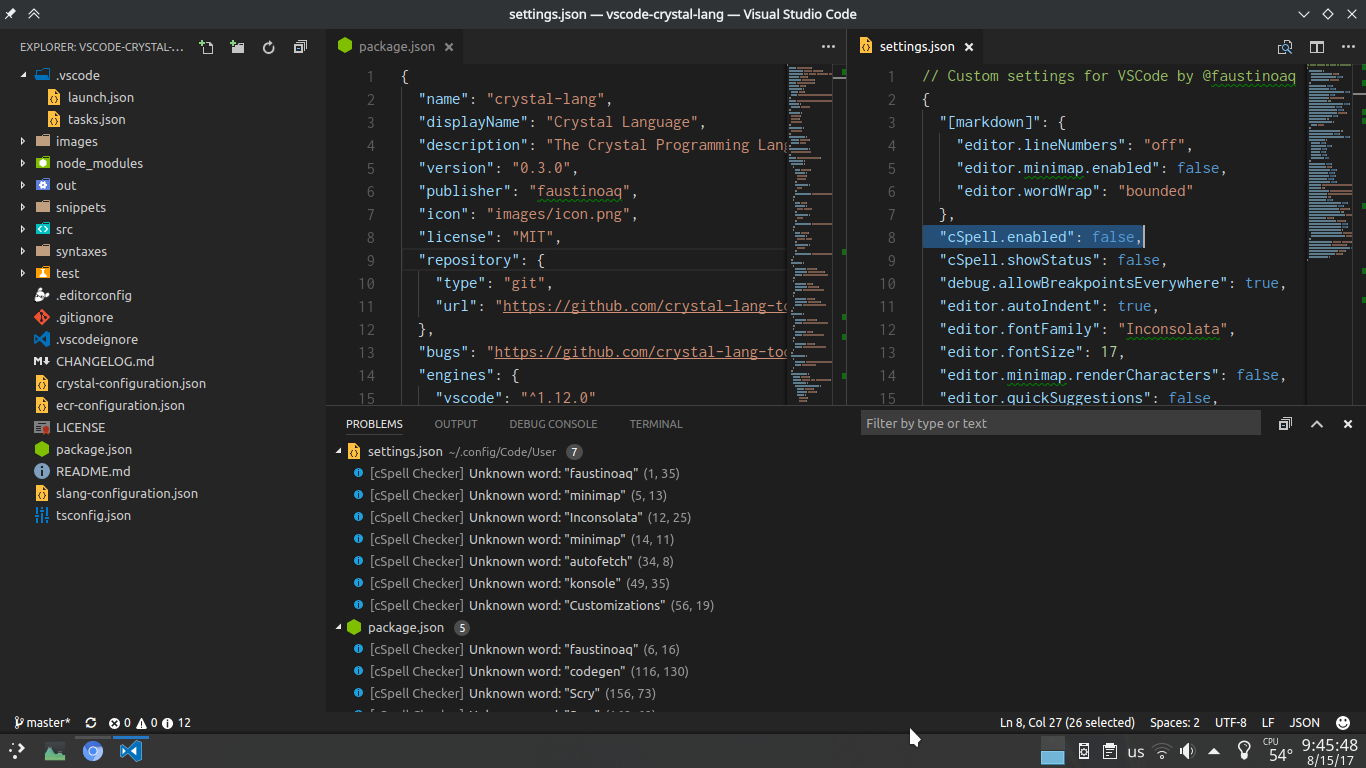Screen dimensions: 1366x768
Task: Change the JSON language mode in status bar
Action: [1305, 722]
